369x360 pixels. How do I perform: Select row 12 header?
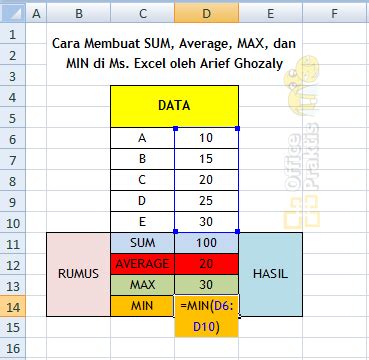(12, 264)
